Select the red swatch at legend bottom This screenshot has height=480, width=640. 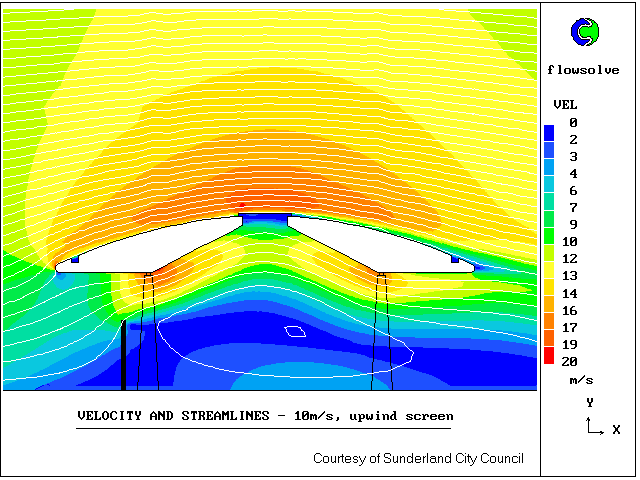(x=549, y=356)
